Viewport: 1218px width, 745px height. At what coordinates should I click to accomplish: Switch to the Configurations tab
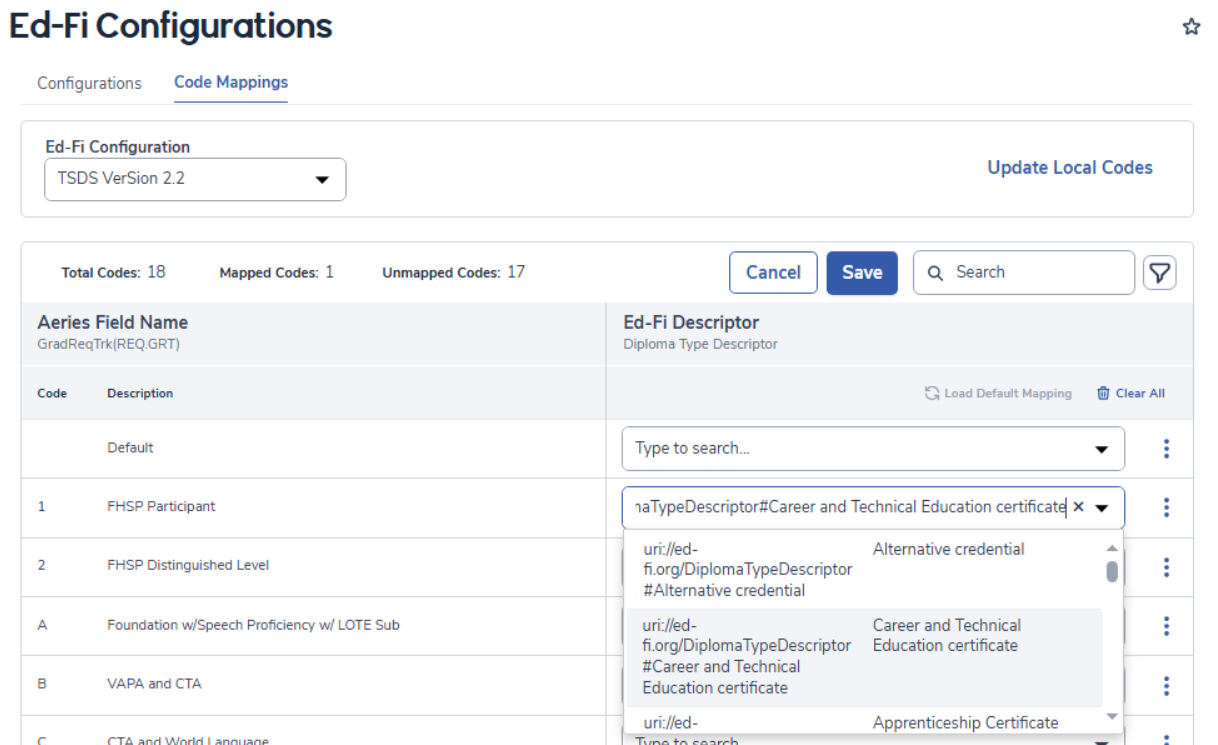pos(89,83)
